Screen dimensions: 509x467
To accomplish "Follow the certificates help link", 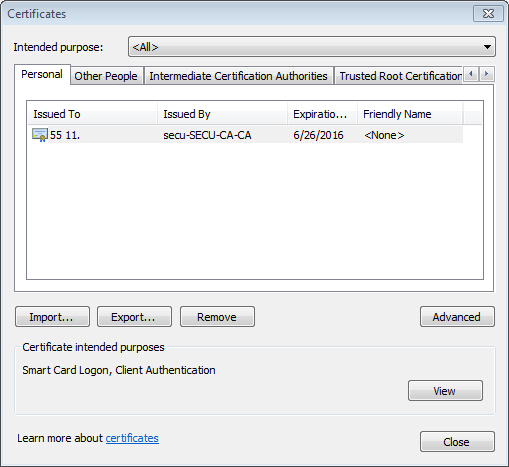I will [x=132, y=438].
